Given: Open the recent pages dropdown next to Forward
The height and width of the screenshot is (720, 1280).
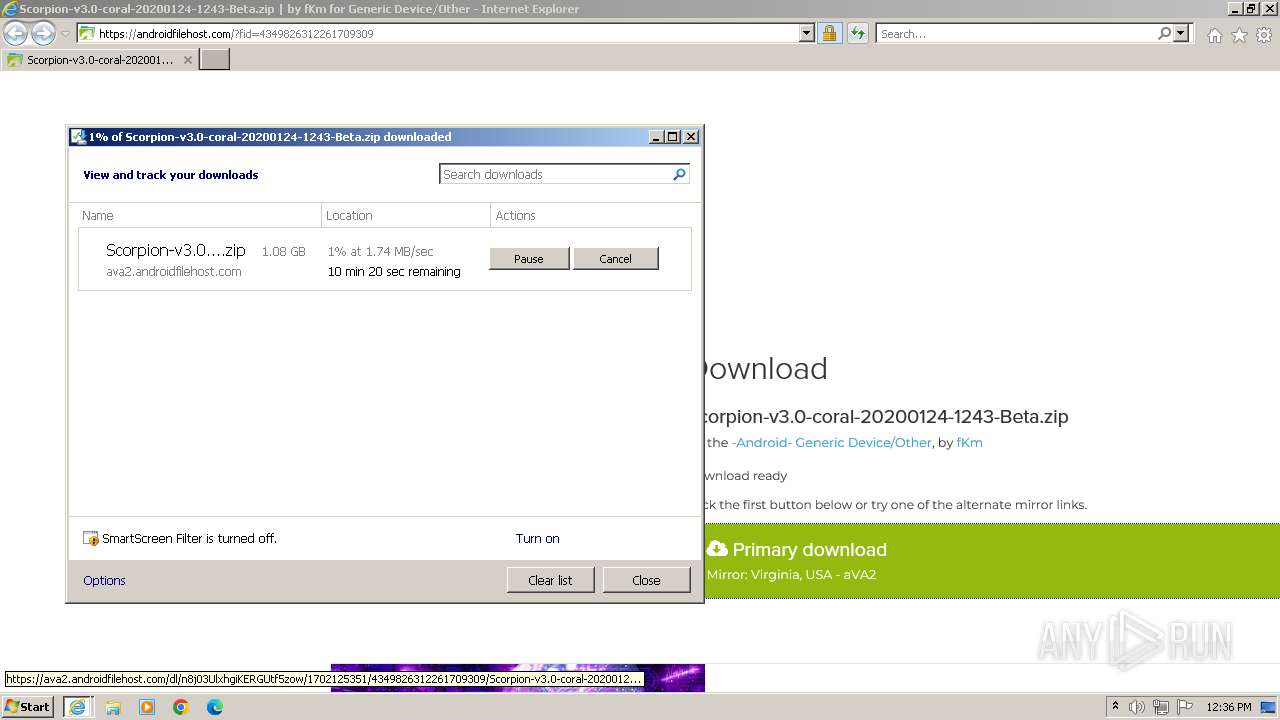Looking at the screenshot, I should click(x=66, y=34).
